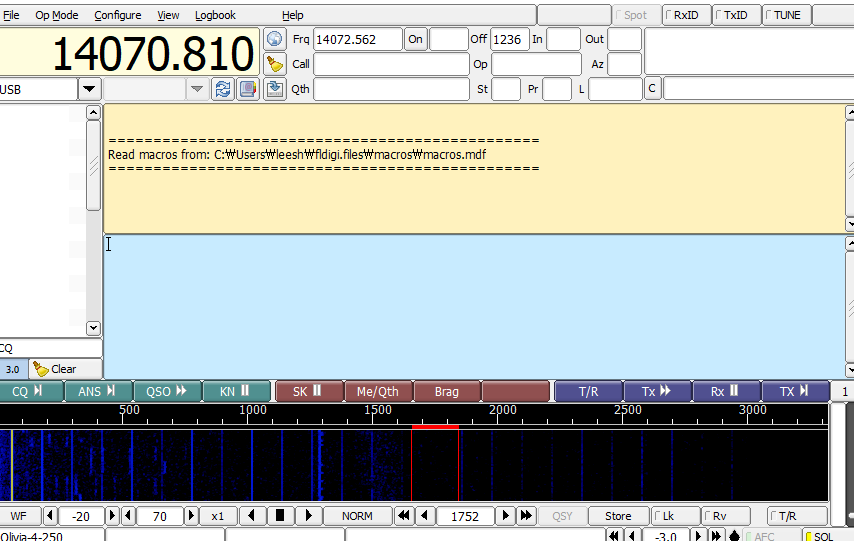Enable the TxID toggle
This screenshot has height=541, width=854.
pyautogui.click(x=736, y=15)
